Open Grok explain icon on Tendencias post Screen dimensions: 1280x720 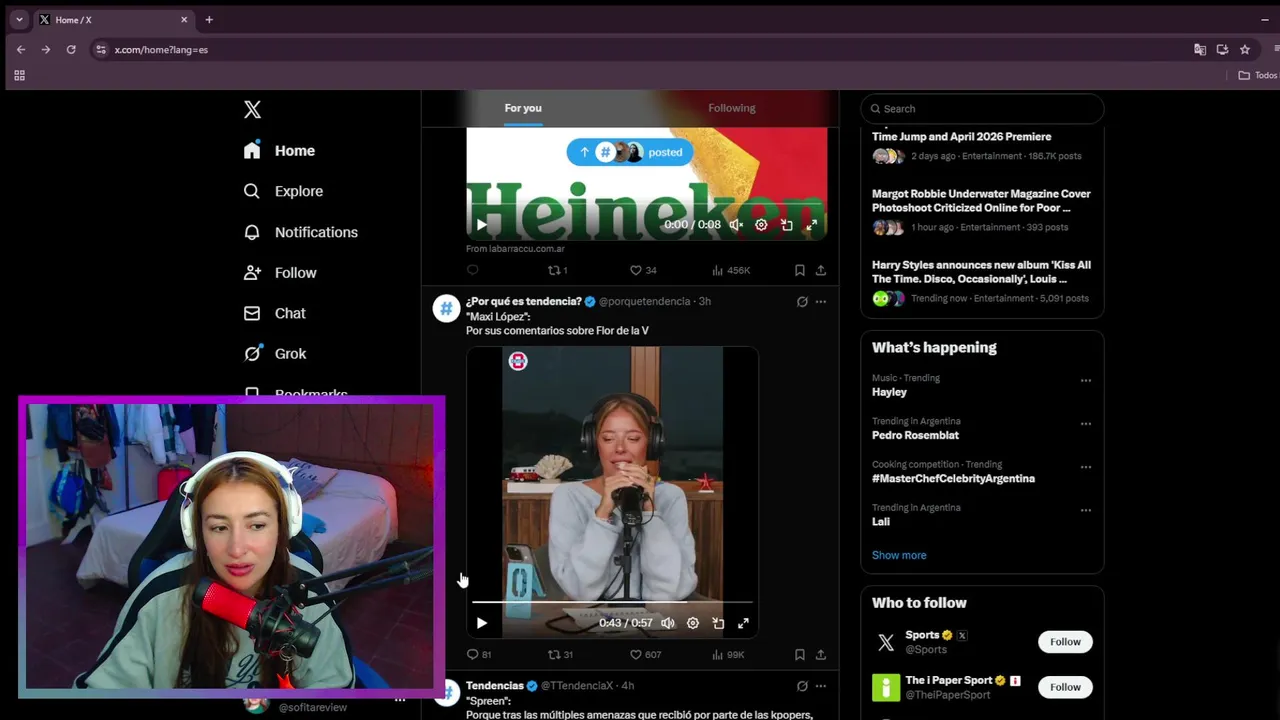[x=802, y=686]
